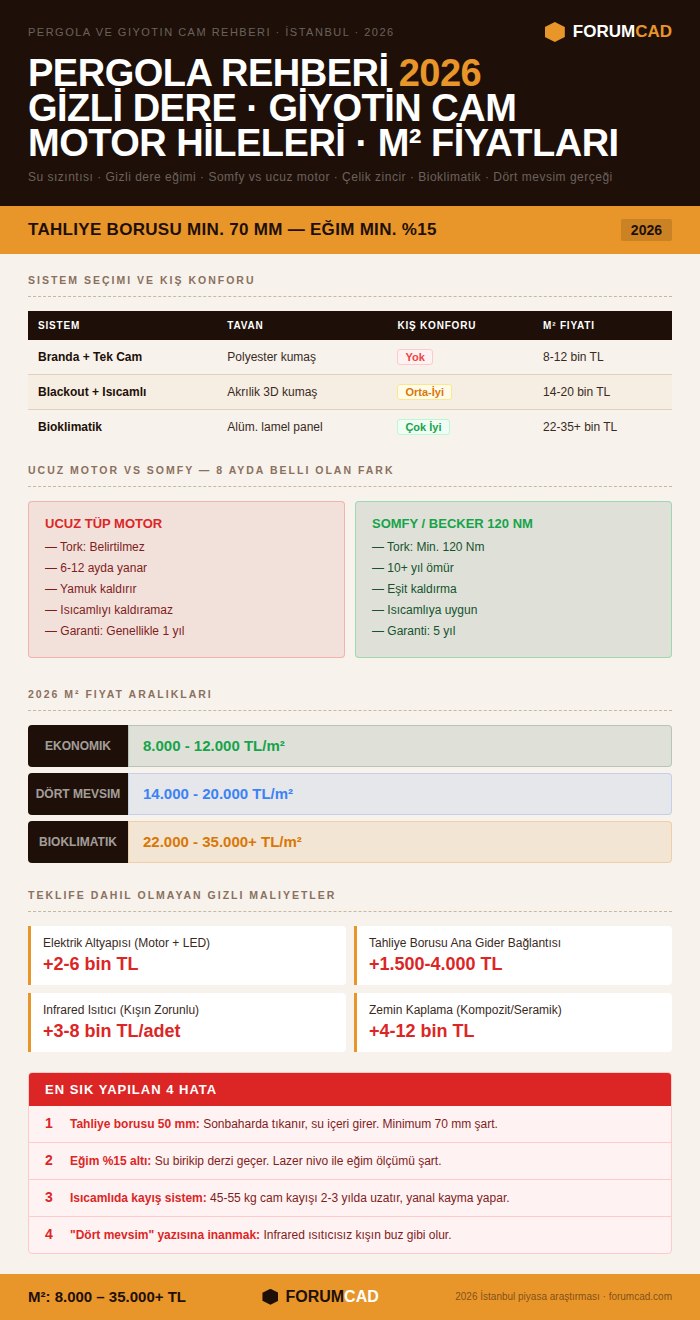Select the TAVAN column header

point(245,326)
